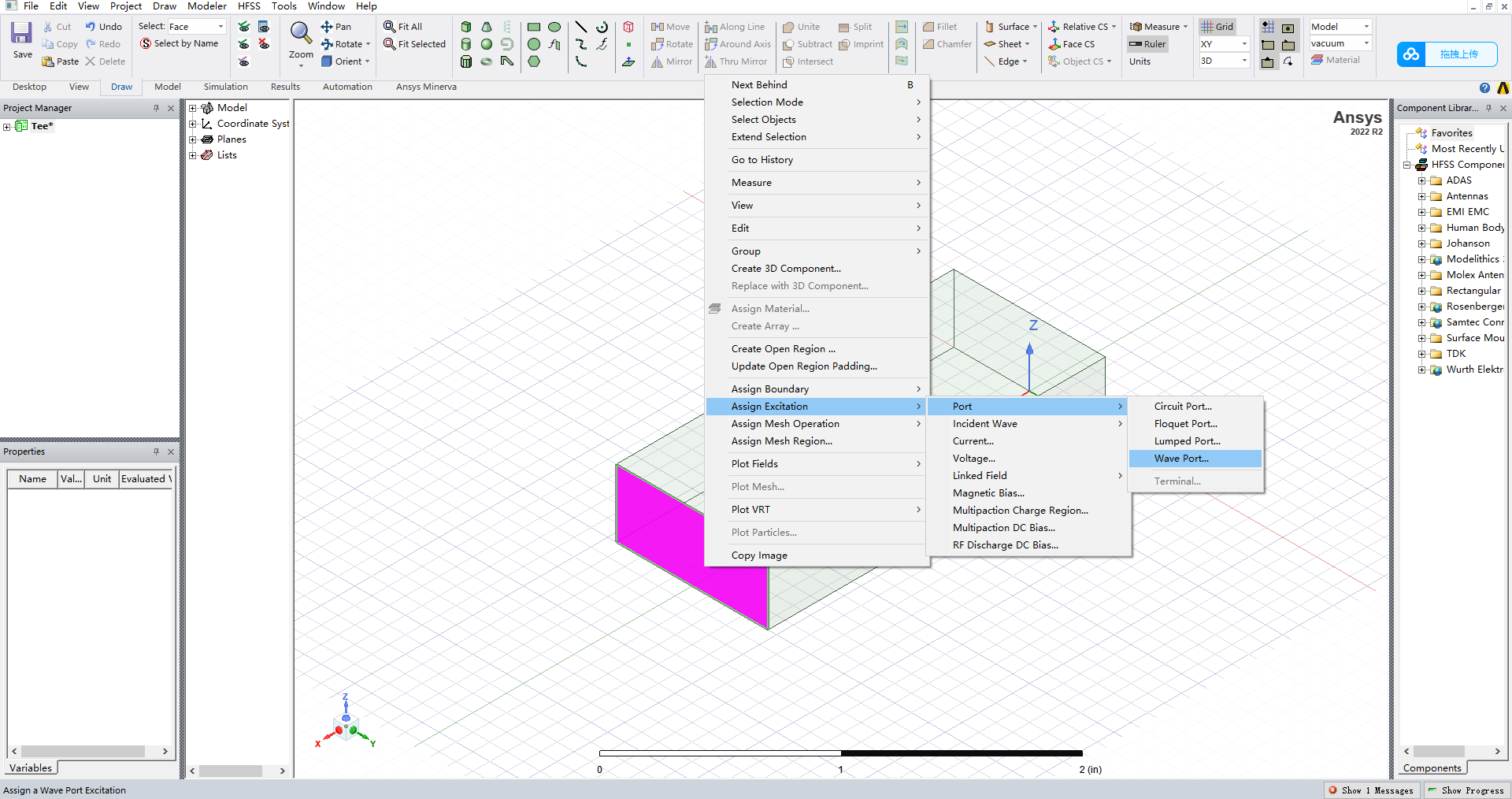Click the Pan tool
Viewport: 1512px width, 799px height.
pos(336,27)
